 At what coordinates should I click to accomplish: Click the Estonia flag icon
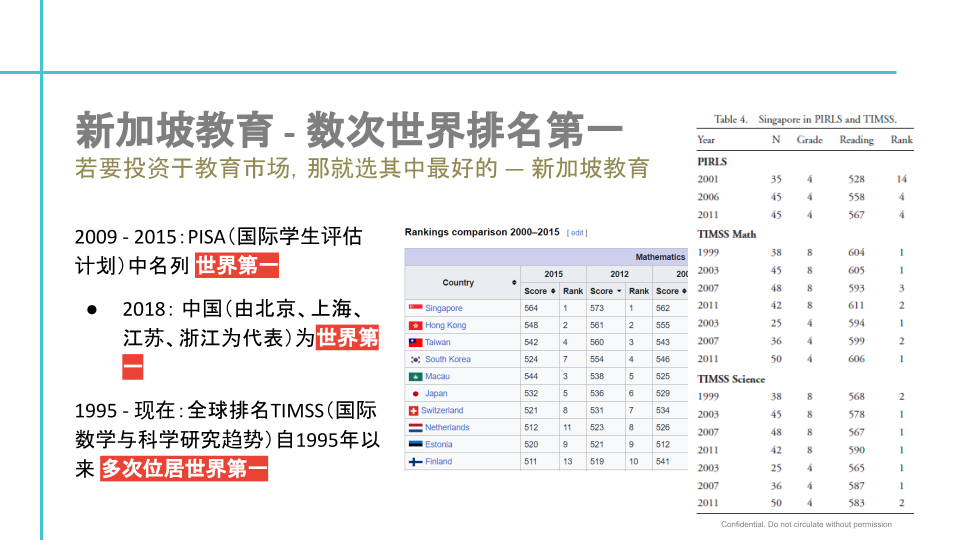[x=415, y=444]
